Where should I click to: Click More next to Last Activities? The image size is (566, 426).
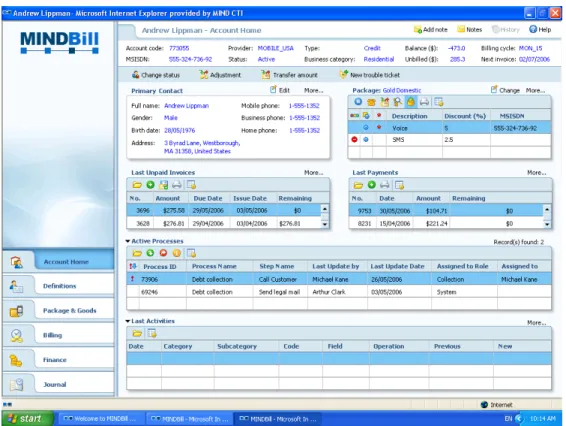click(536, 322)
